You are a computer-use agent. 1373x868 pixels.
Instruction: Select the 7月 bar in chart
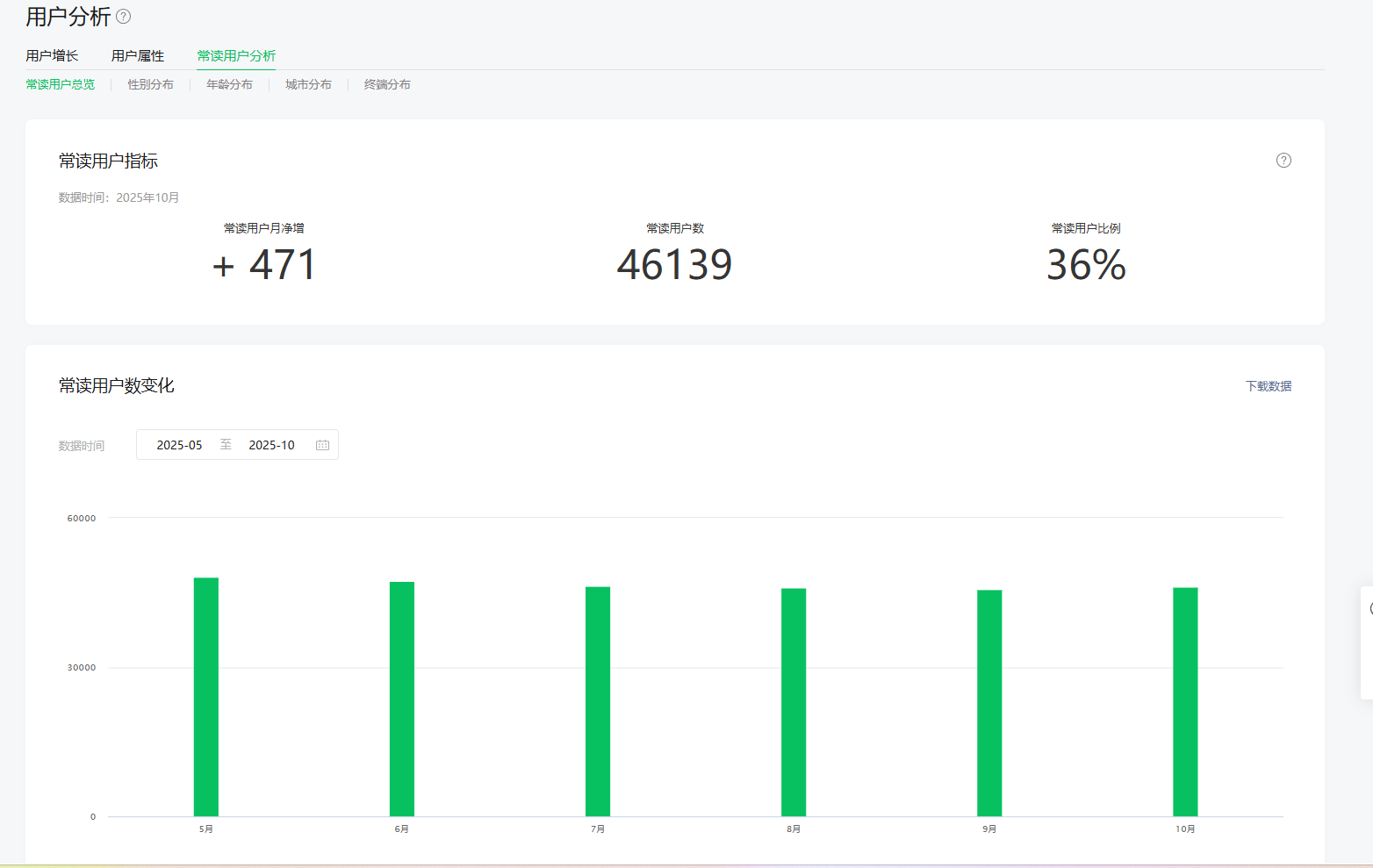click(x=598, y=701)
